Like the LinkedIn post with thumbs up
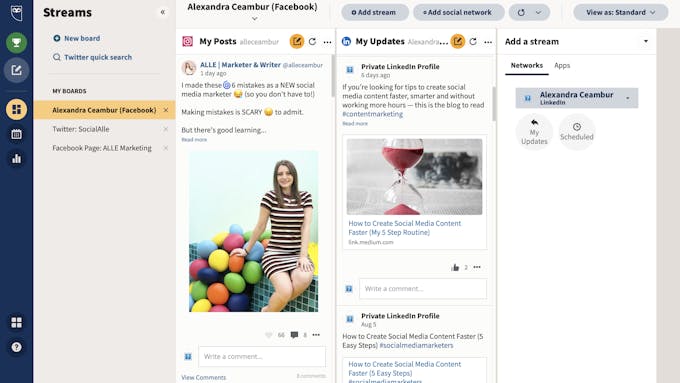 click(454, 267)
